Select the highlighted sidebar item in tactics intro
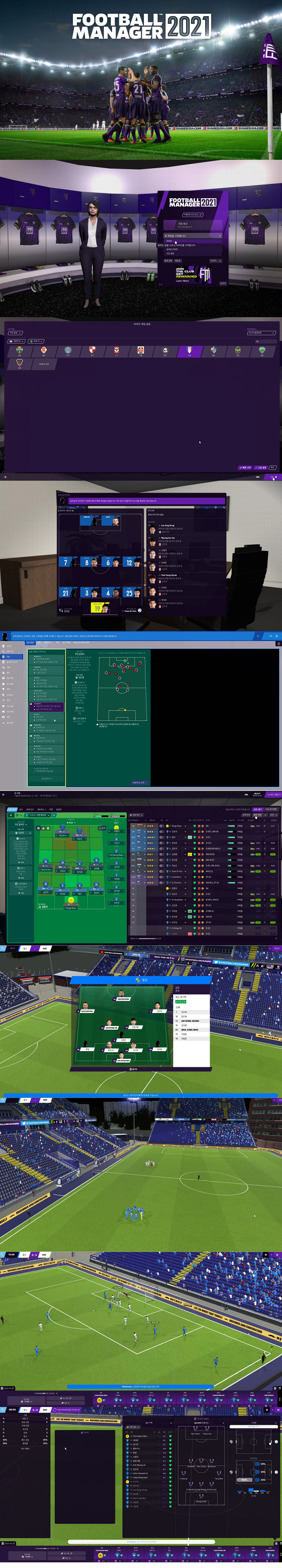This screenshot has height=1568, width=282. 12,657
